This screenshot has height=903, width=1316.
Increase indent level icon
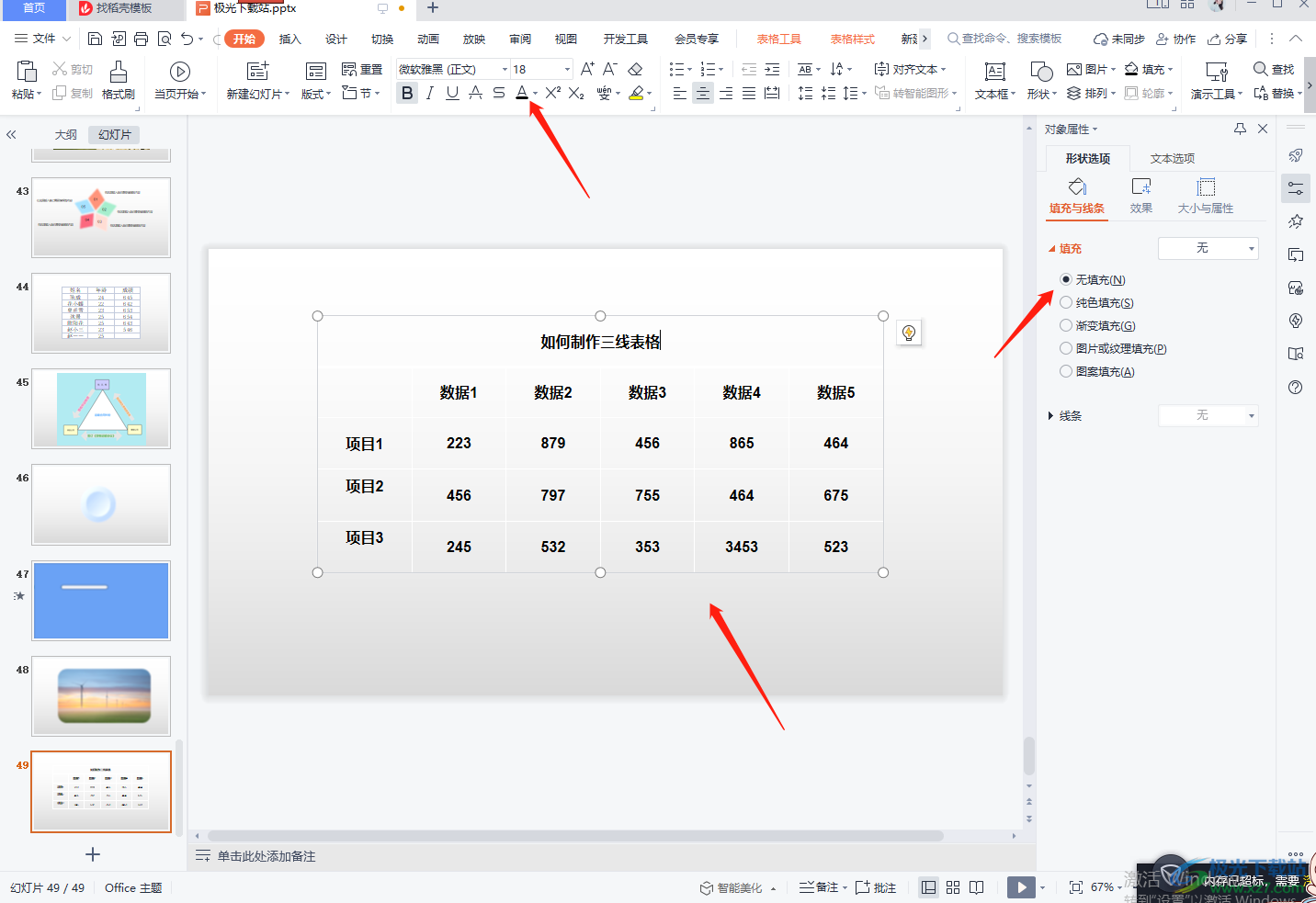772,69
